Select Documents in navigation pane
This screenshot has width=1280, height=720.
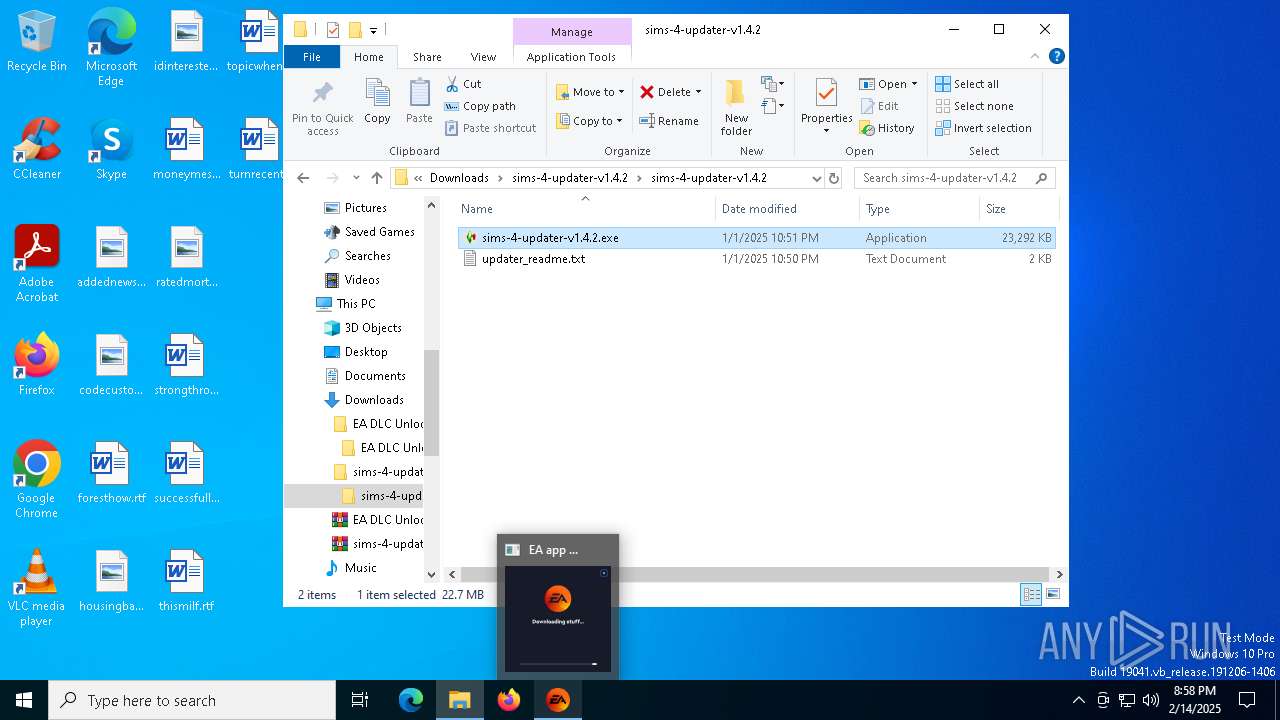pyautogui.click(x=375, y=376)
